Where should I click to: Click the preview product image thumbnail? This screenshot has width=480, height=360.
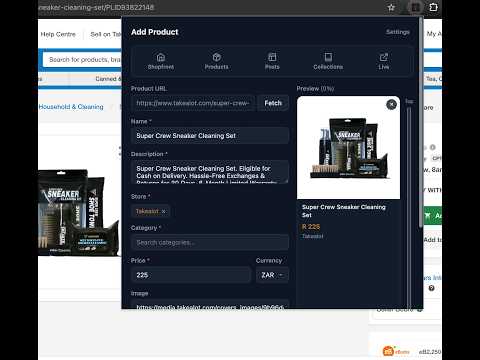pyautogui.click(x=348, y=148)
